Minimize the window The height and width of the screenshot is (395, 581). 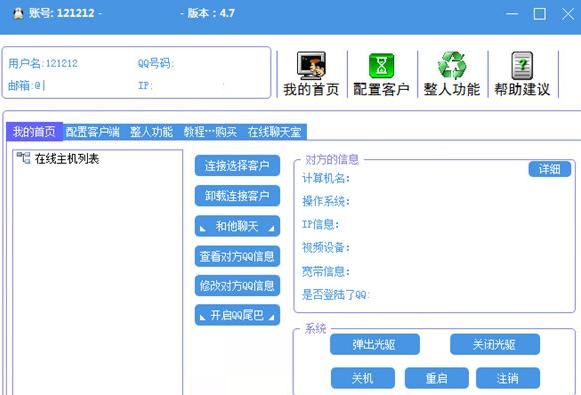(512, 14)
